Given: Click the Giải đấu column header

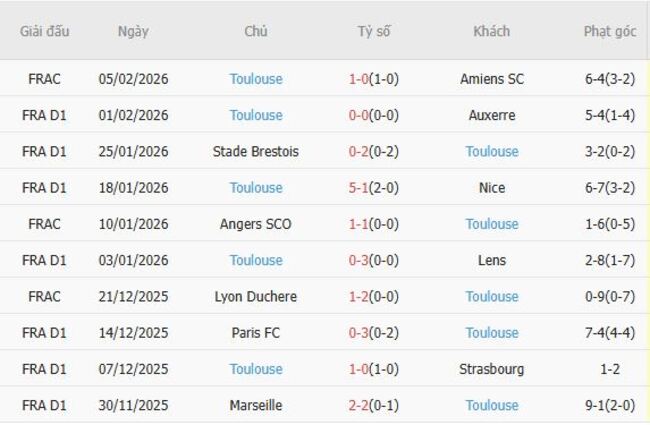Looking at the screenshot, I should point(45,31).
